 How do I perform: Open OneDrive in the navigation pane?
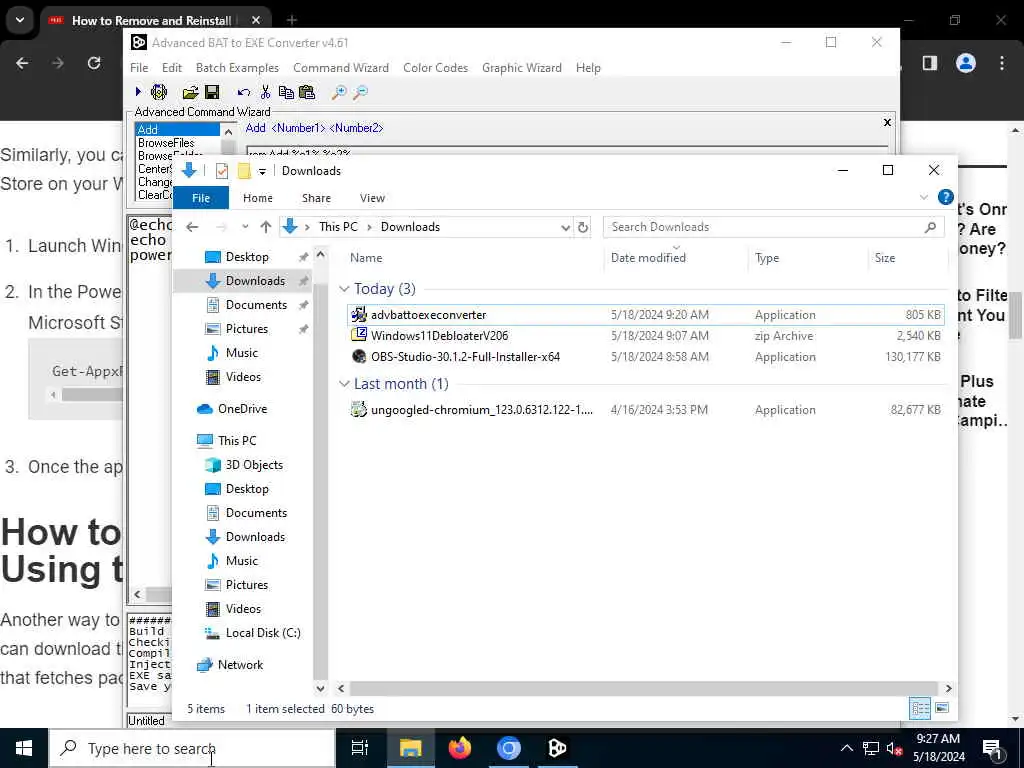(x=242, y=409)
